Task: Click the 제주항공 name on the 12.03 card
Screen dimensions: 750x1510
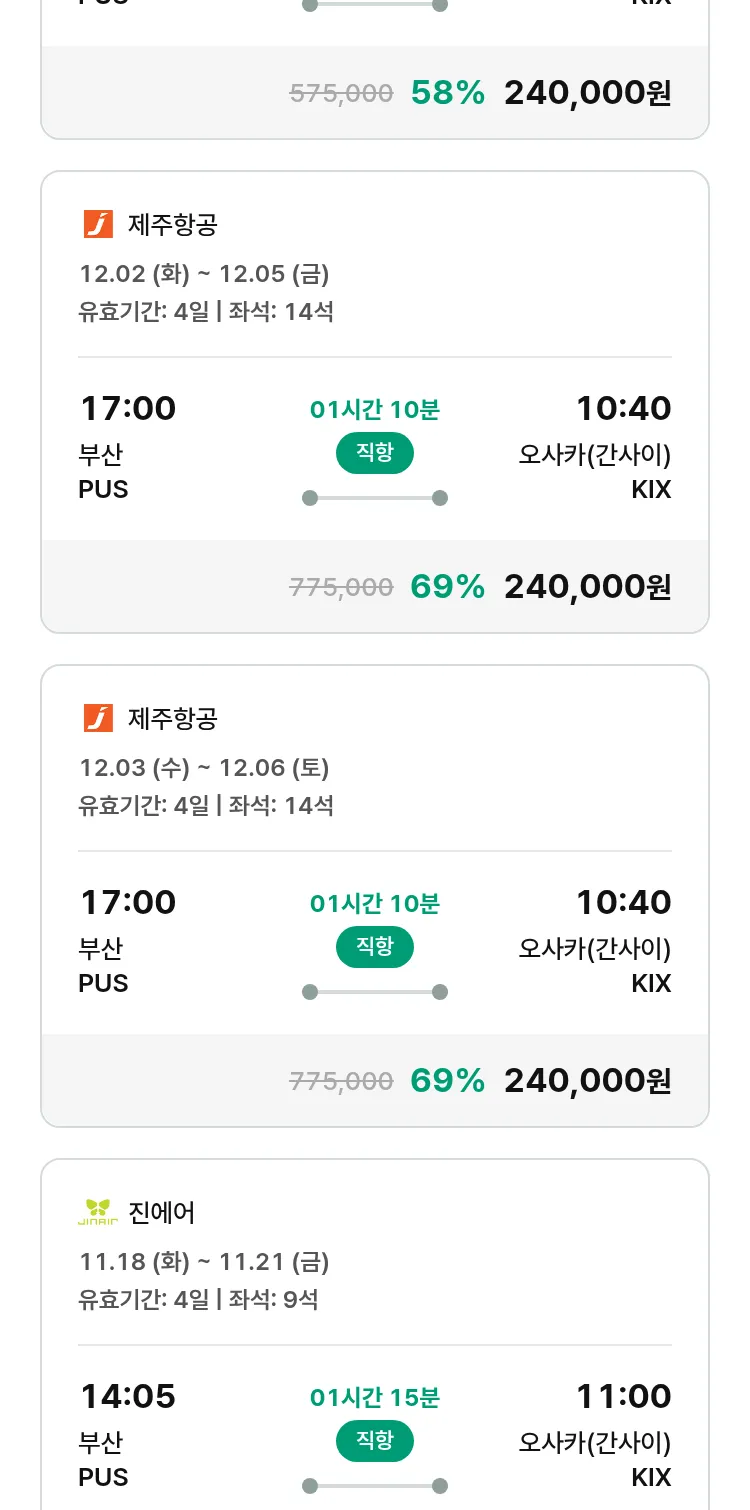Action: 172,718
